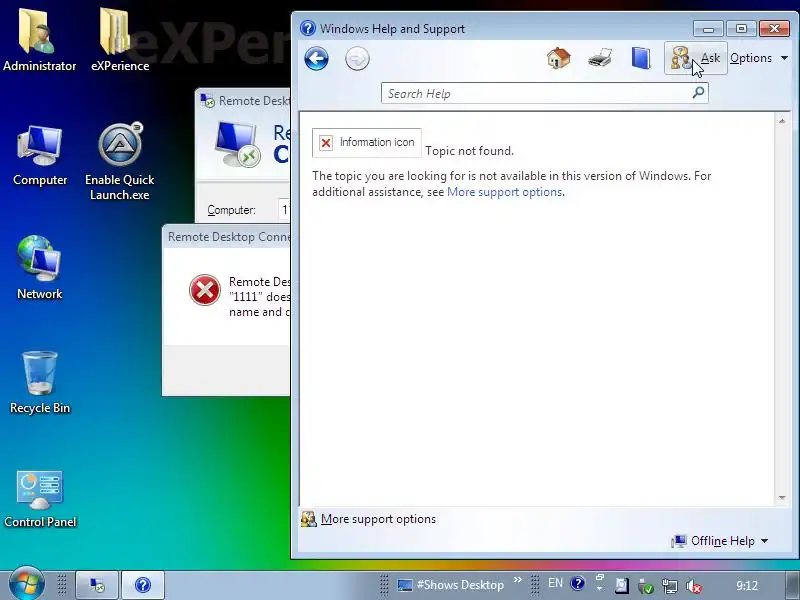The image size is (800, 600).
Task: Click the search magnifier icon
Action: pyautogui.click(x=698, y=92)
